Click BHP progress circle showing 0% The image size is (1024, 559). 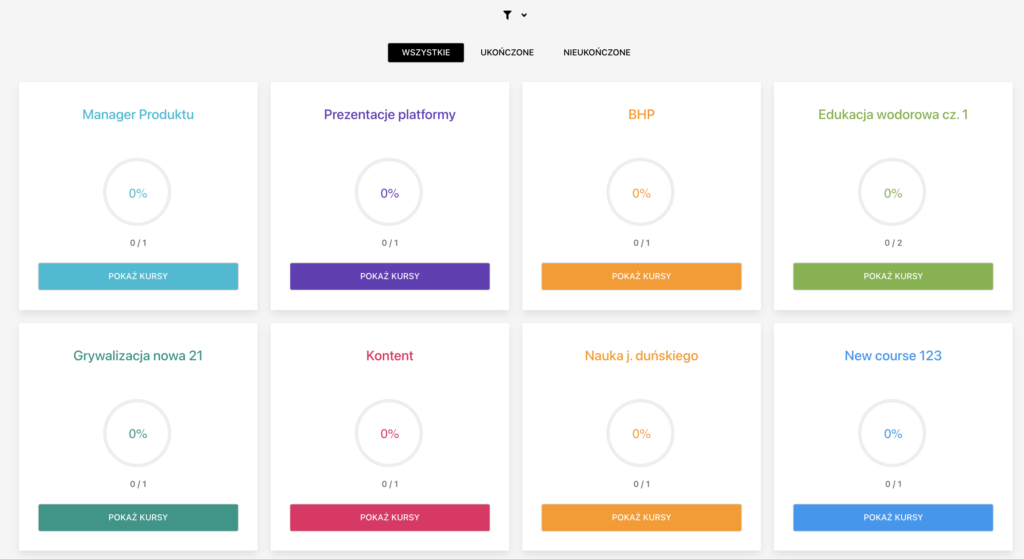coord(641,193)
